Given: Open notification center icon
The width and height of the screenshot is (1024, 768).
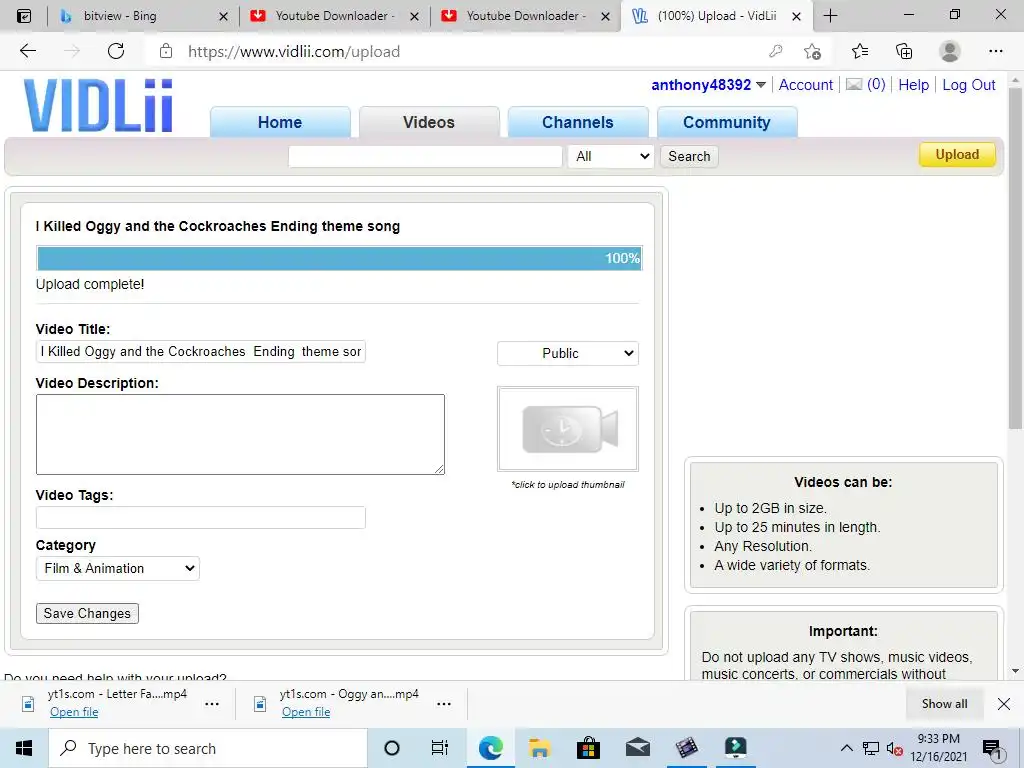Looking at the screenshot, I should point(992,749).
